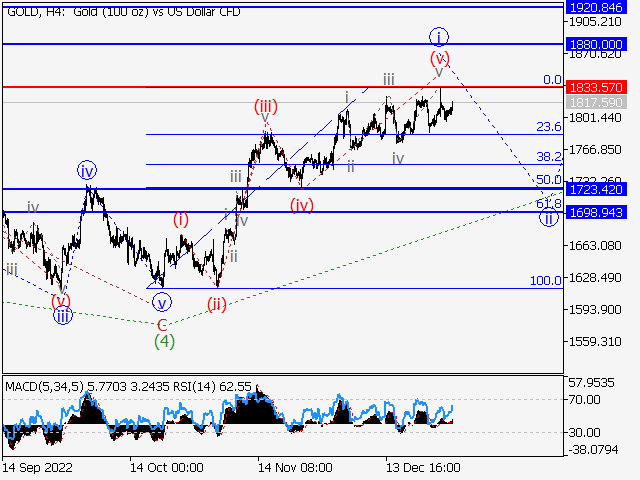Click the 57.9535 indicator scale value

pyautogui.click(x=591, y=383)
